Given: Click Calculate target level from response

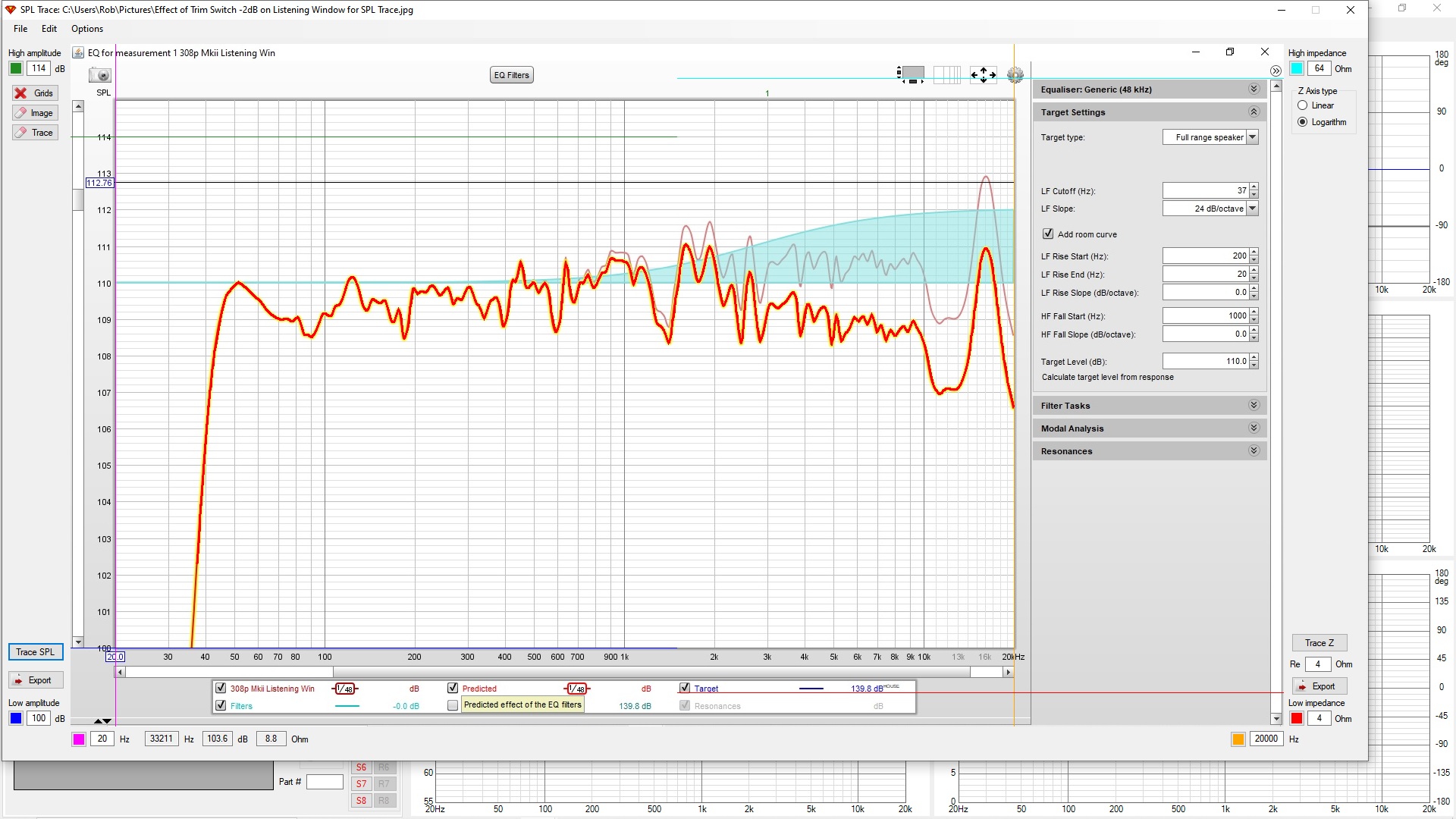Looking at the screenshot, I should tap(1107, 377).
